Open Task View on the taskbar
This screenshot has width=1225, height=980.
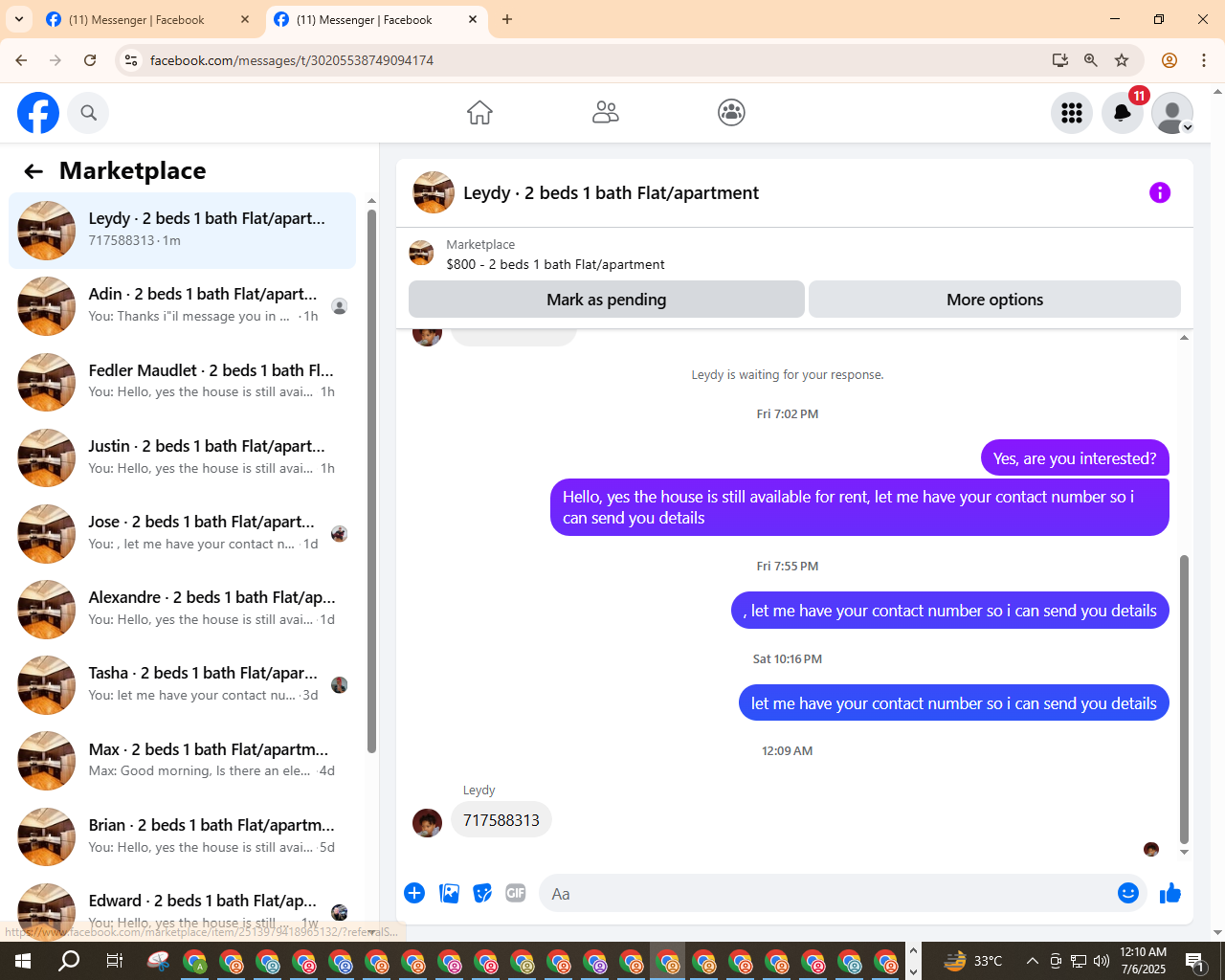[114, 961]
